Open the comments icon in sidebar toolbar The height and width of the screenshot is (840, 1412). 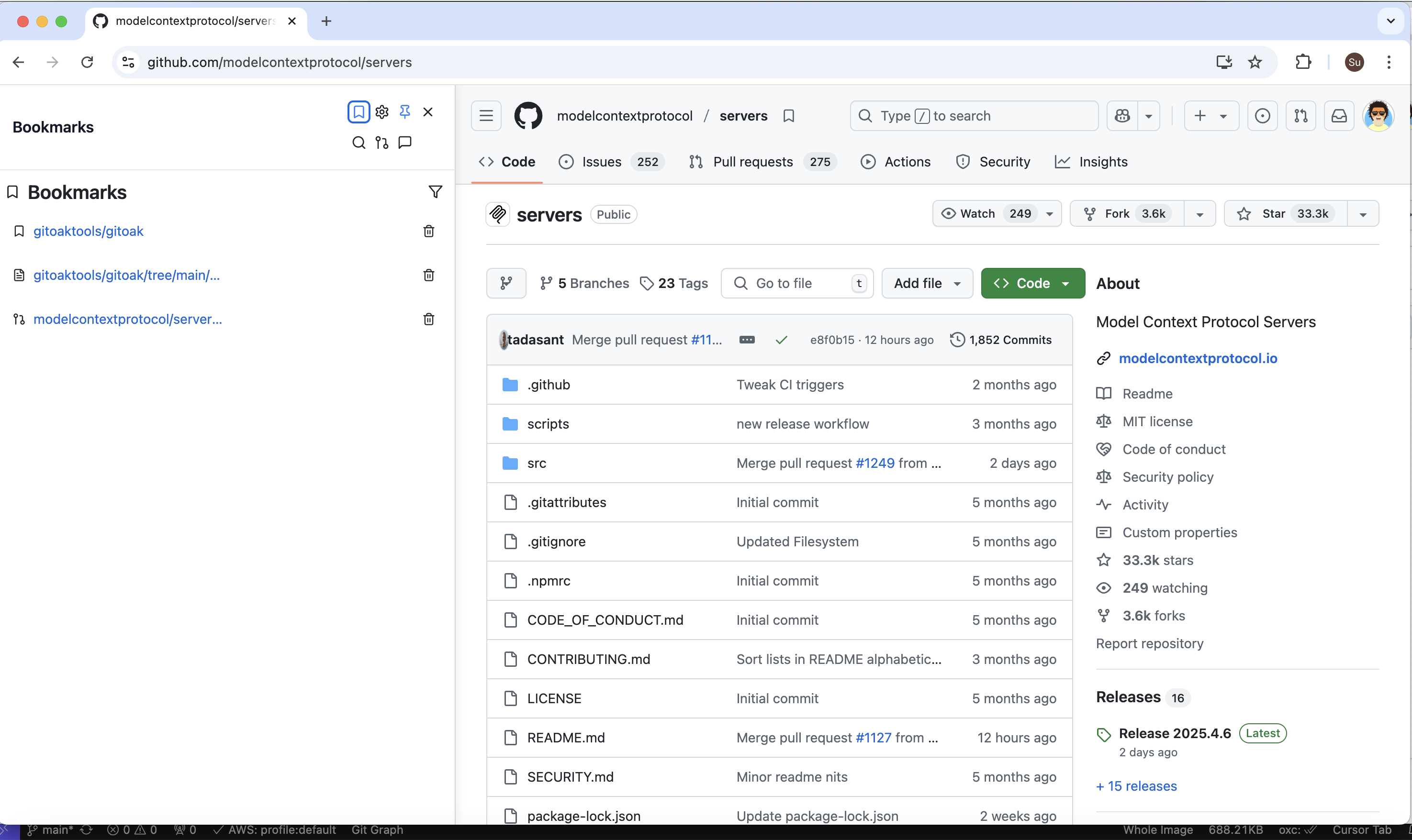click(x=404, y=143)
